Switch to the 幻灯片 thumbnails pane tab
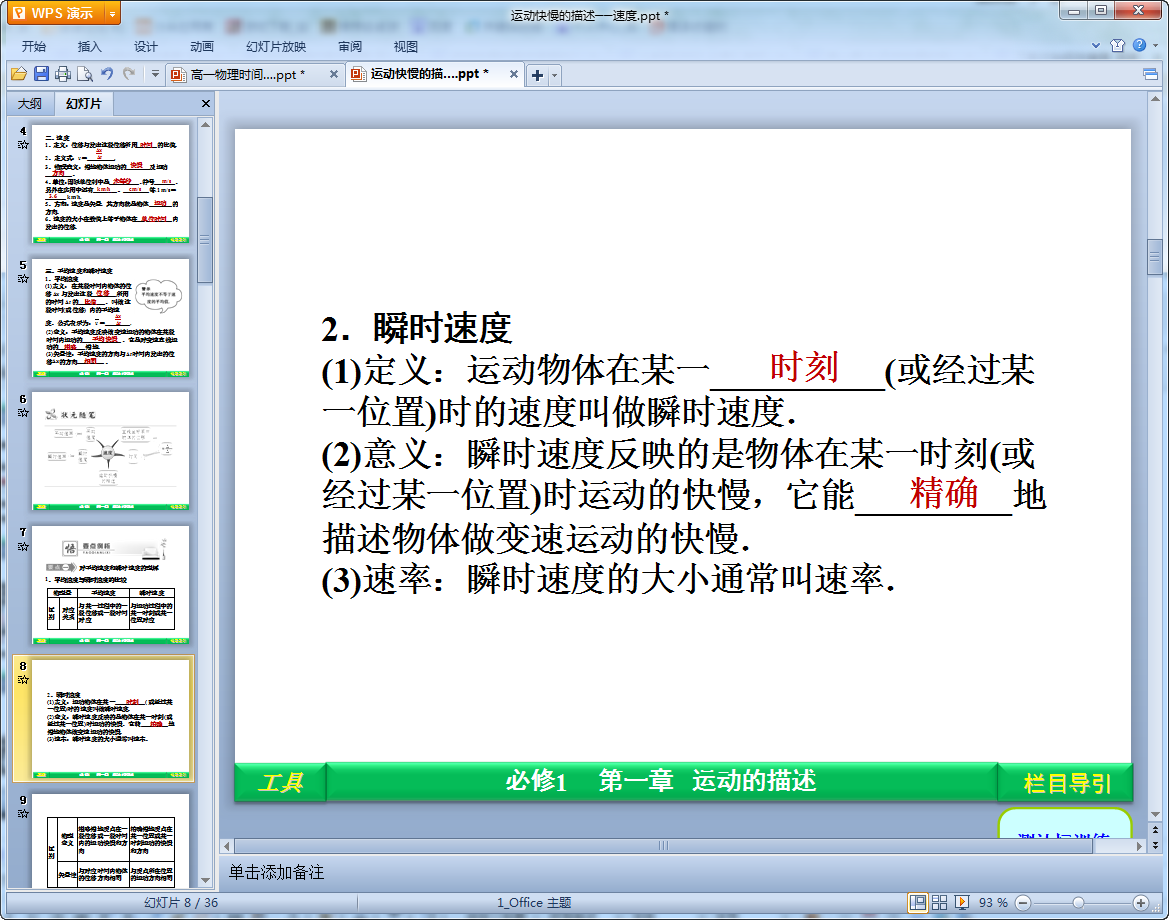1169x920 pixels. tap(83, 104)
